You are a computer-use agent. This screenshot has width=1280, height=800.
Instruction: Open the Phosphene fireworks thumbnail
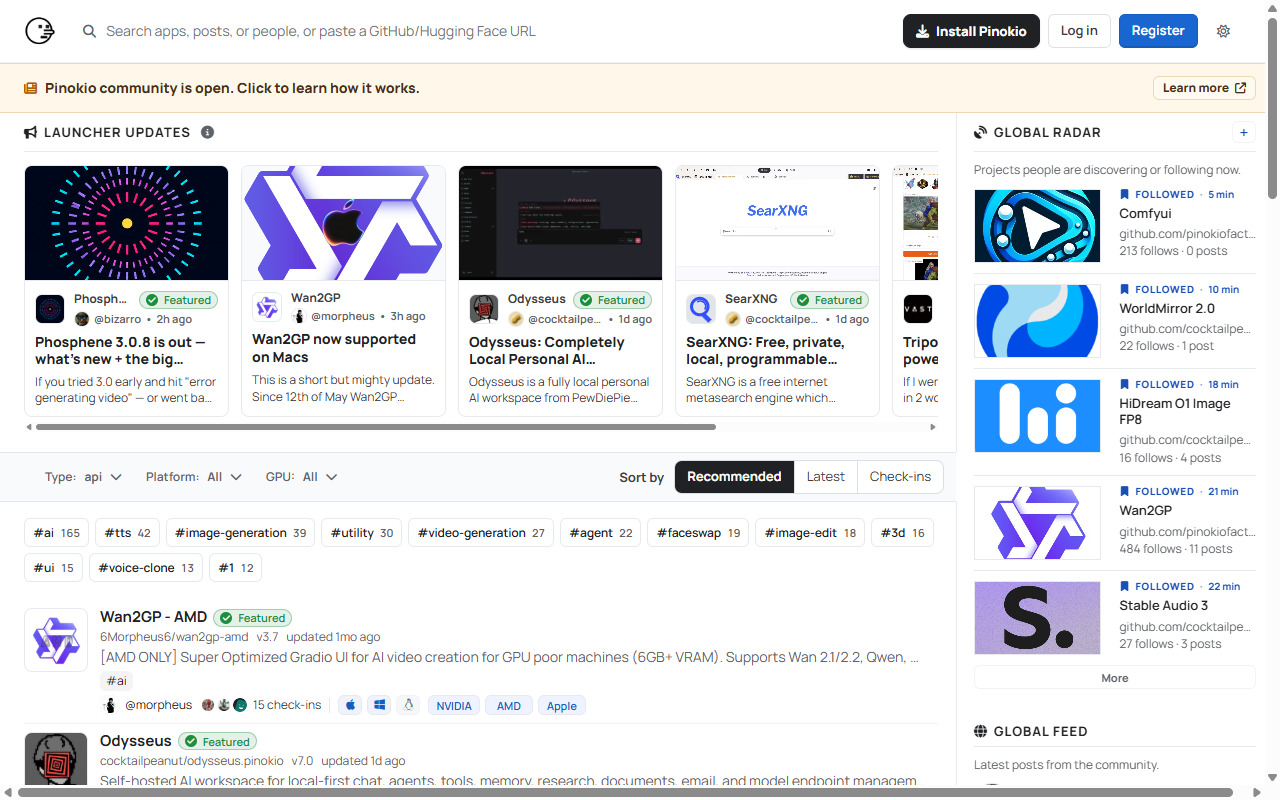pos(126,223)
